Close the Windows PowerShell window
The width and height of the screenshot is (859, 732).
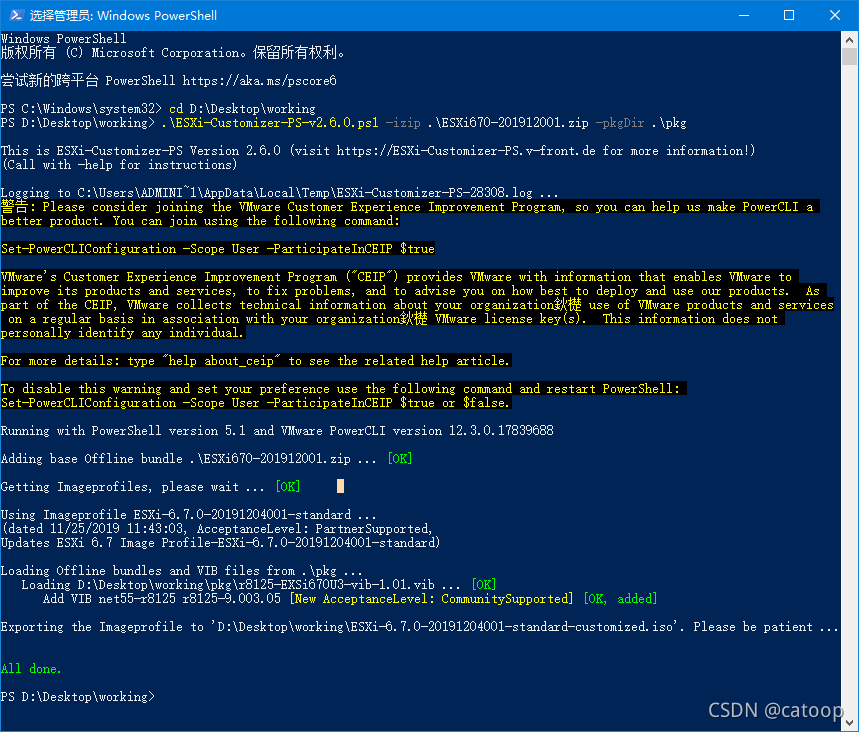click(834, 15)
